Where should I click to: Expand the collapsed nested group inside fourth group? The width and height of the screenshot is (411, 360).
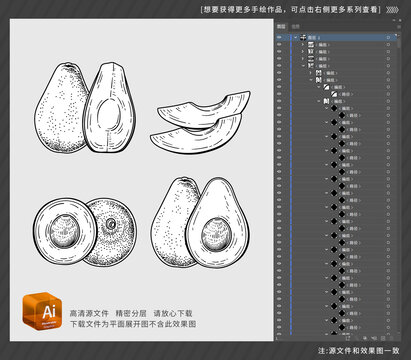311,73
